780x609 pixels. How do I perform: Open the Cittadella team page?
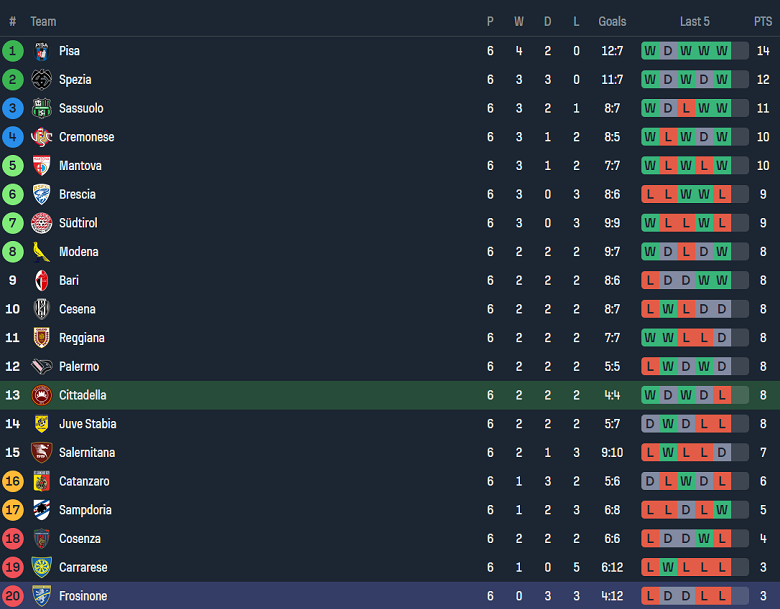click(82, 395)
